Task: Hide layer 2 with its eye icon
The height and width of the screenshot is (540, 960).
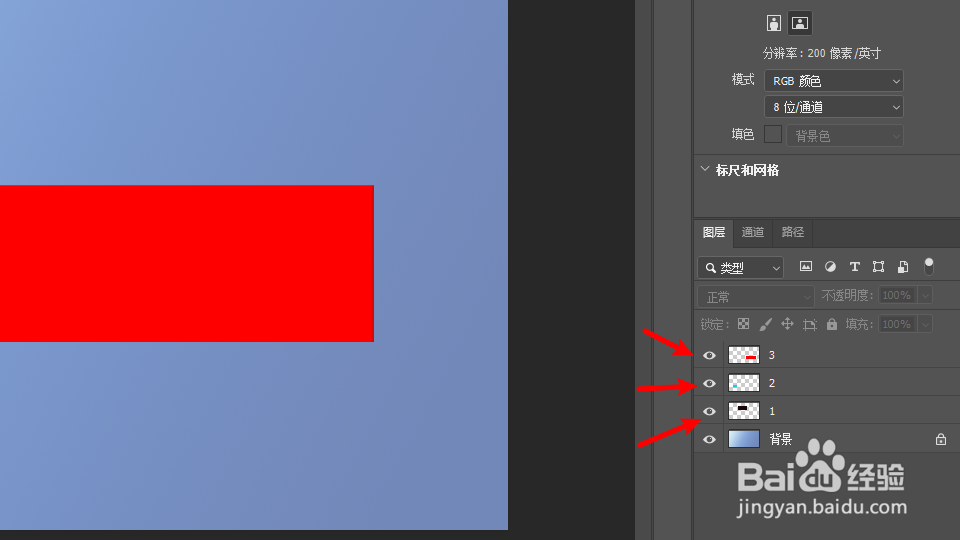Action: 709,383
